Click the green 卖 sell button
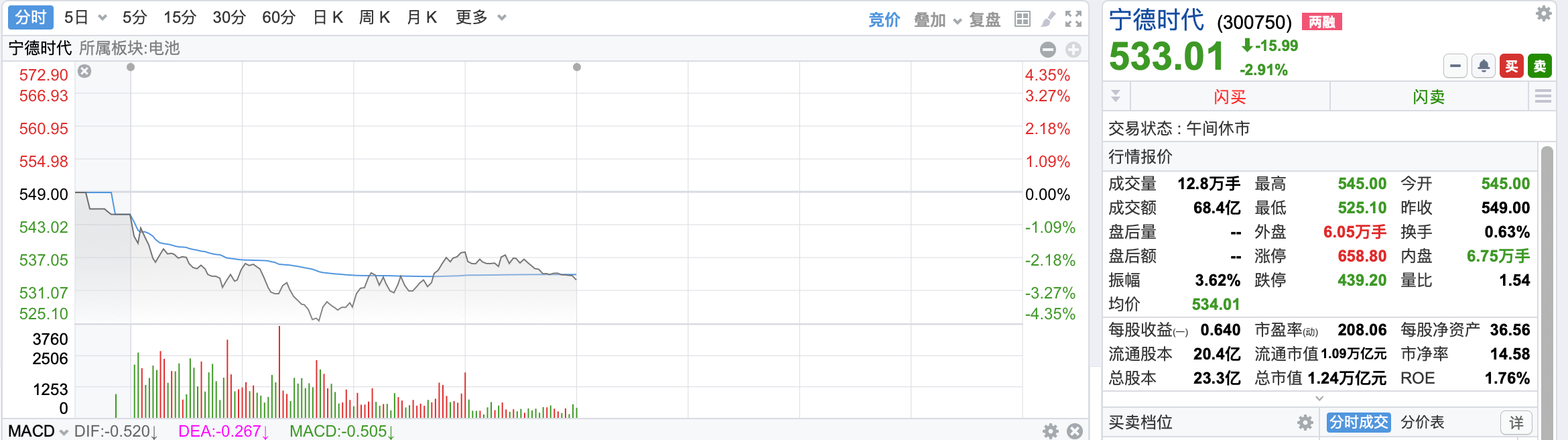This screenshot has height=440, width=1568. click(1540, 66)
